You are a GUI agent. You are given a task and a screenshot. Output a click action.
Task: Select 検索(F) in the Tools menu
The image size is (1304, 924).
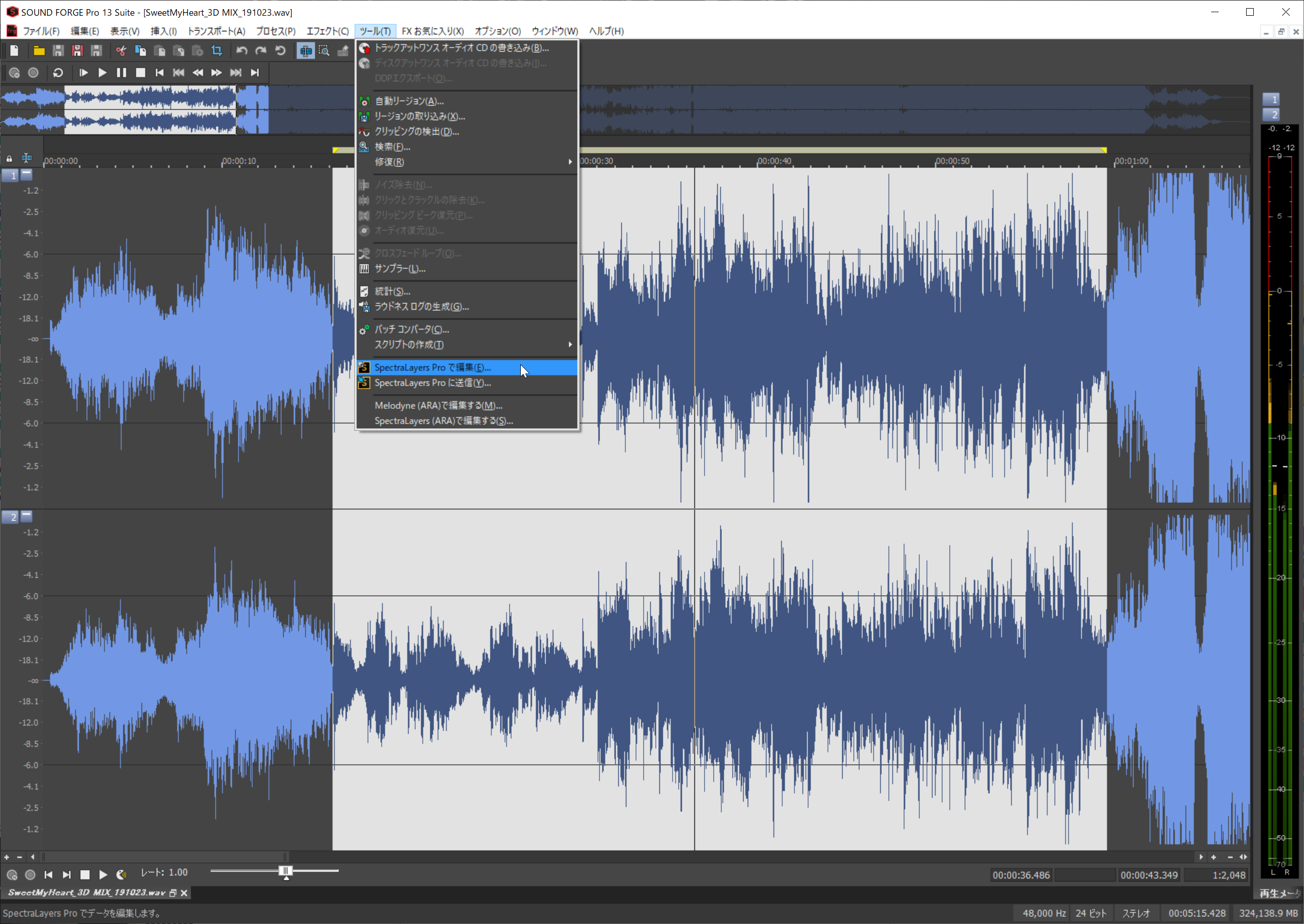tap(467, 147)
